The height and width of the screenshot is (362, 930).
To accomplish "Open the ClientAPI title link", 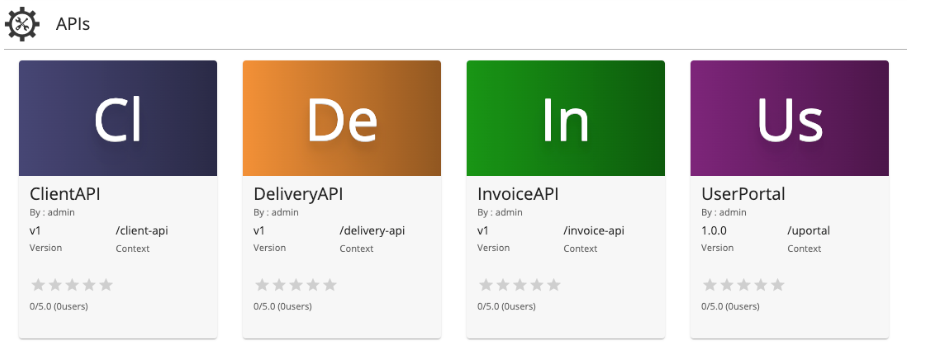I will (x=65, y=194).
